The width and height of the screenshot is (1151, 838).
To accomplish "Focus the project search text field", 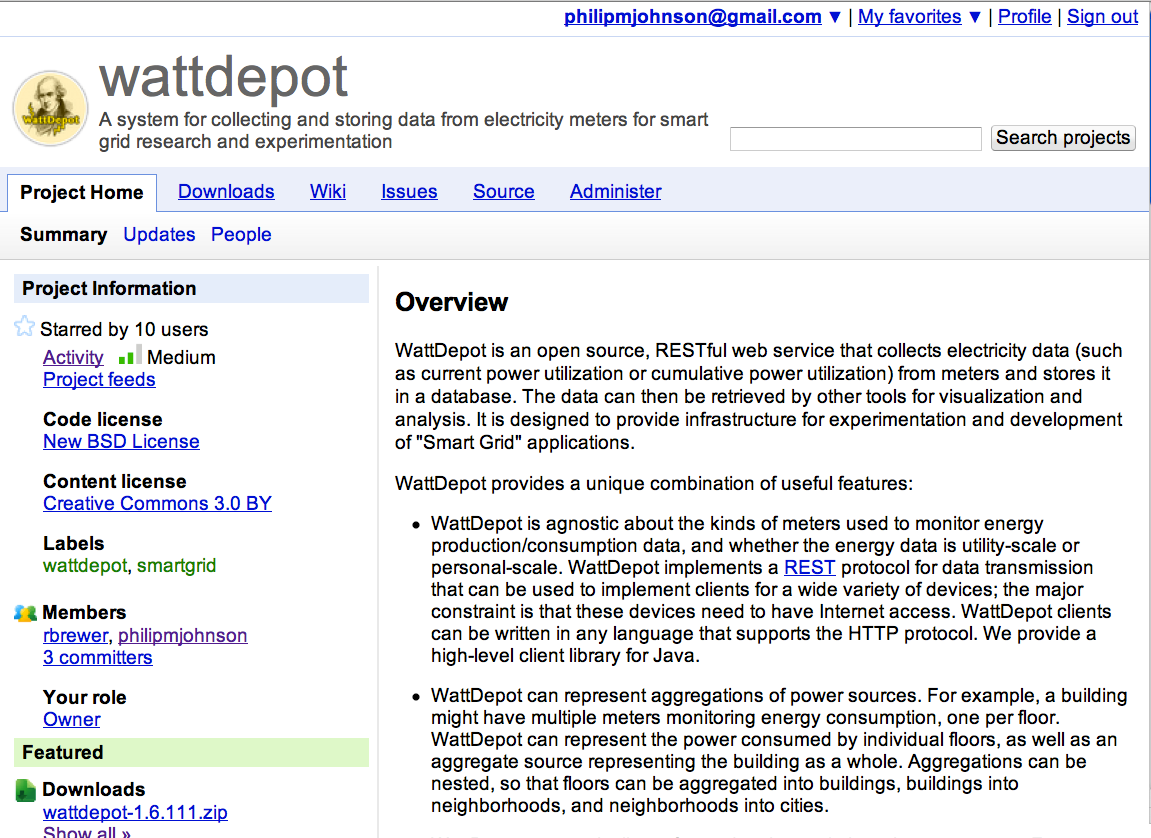I will [x=855, y=139].
